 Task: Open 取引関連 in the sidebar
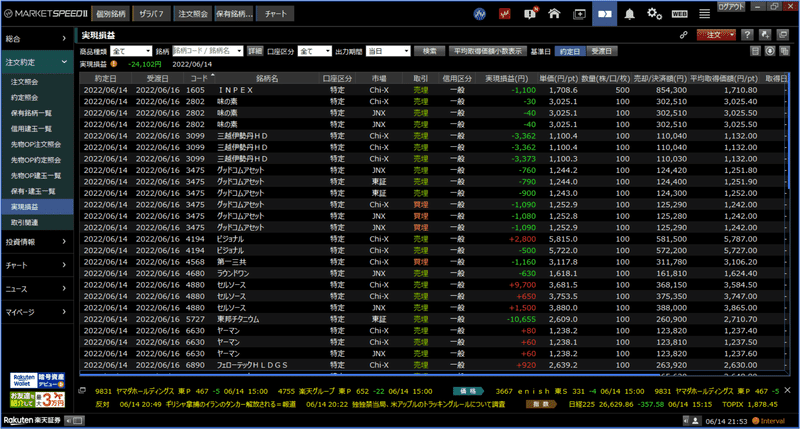[37, 222]
